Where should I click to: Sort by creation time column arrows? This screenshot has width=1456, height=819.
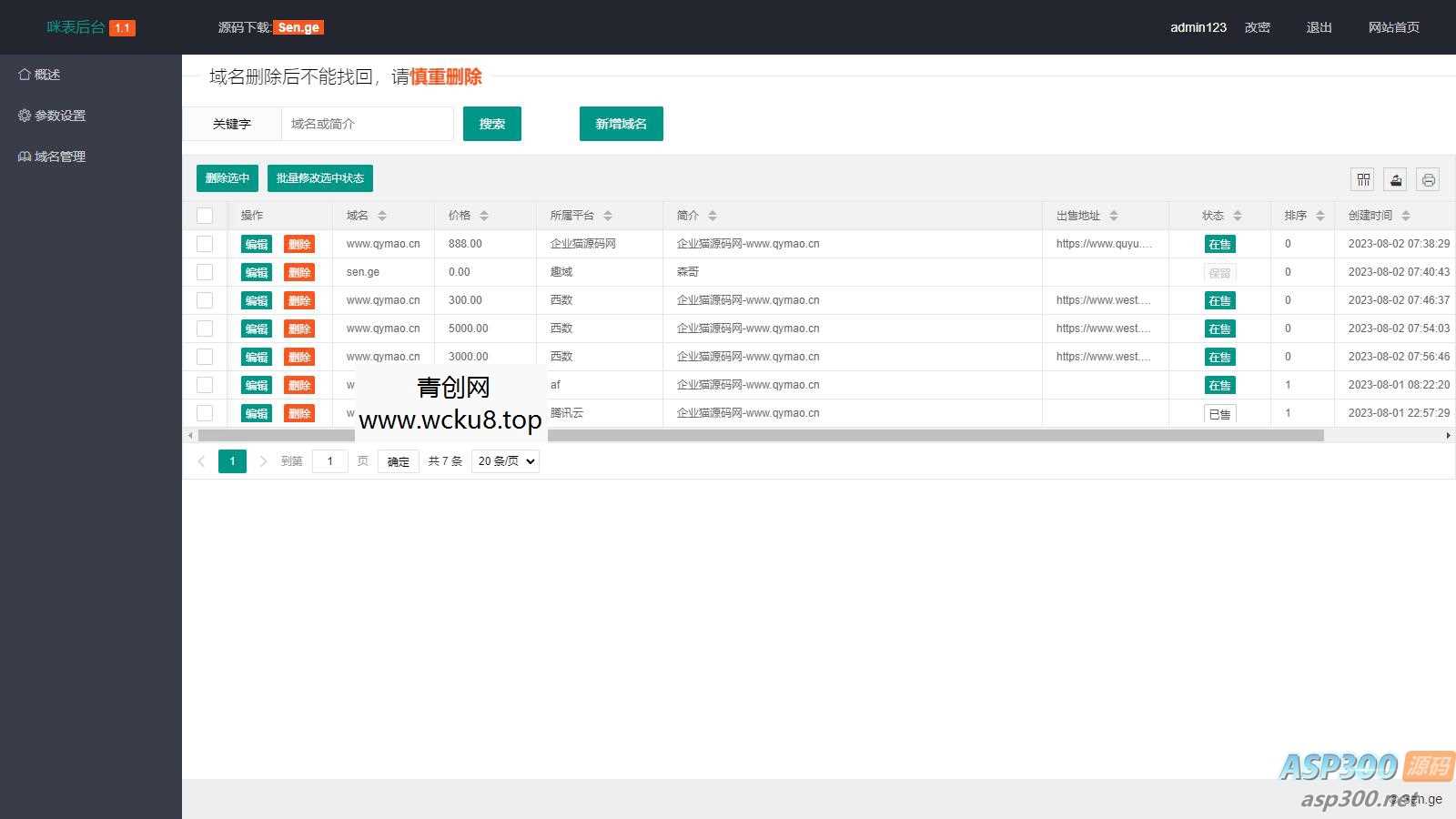pos(1406,216)
